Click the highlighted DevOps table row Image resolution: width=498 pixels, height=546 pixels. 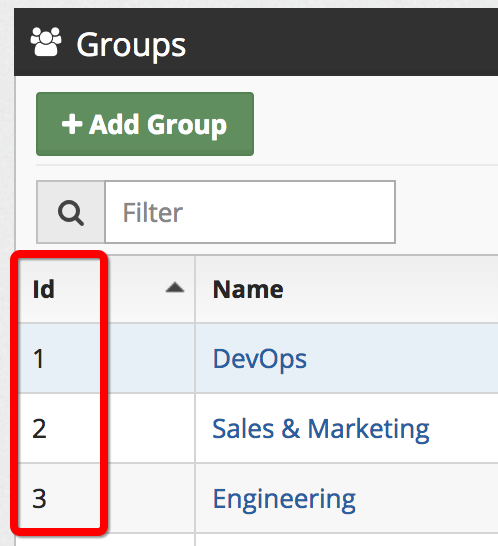pos(258,358)
